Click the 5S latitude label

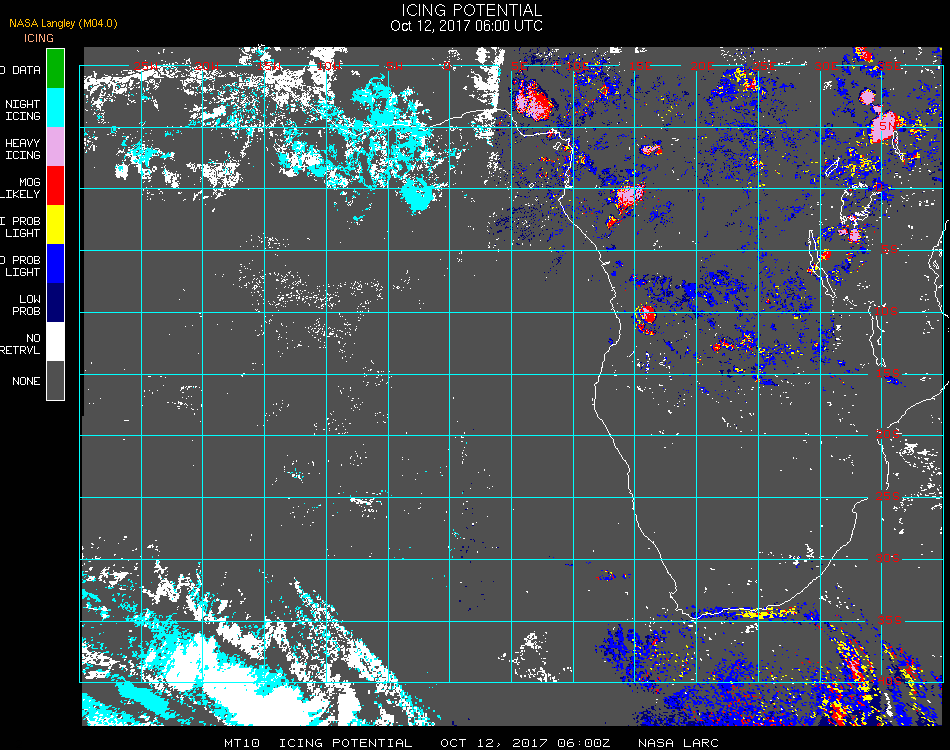pyautogui.click(x=889, y=249)
